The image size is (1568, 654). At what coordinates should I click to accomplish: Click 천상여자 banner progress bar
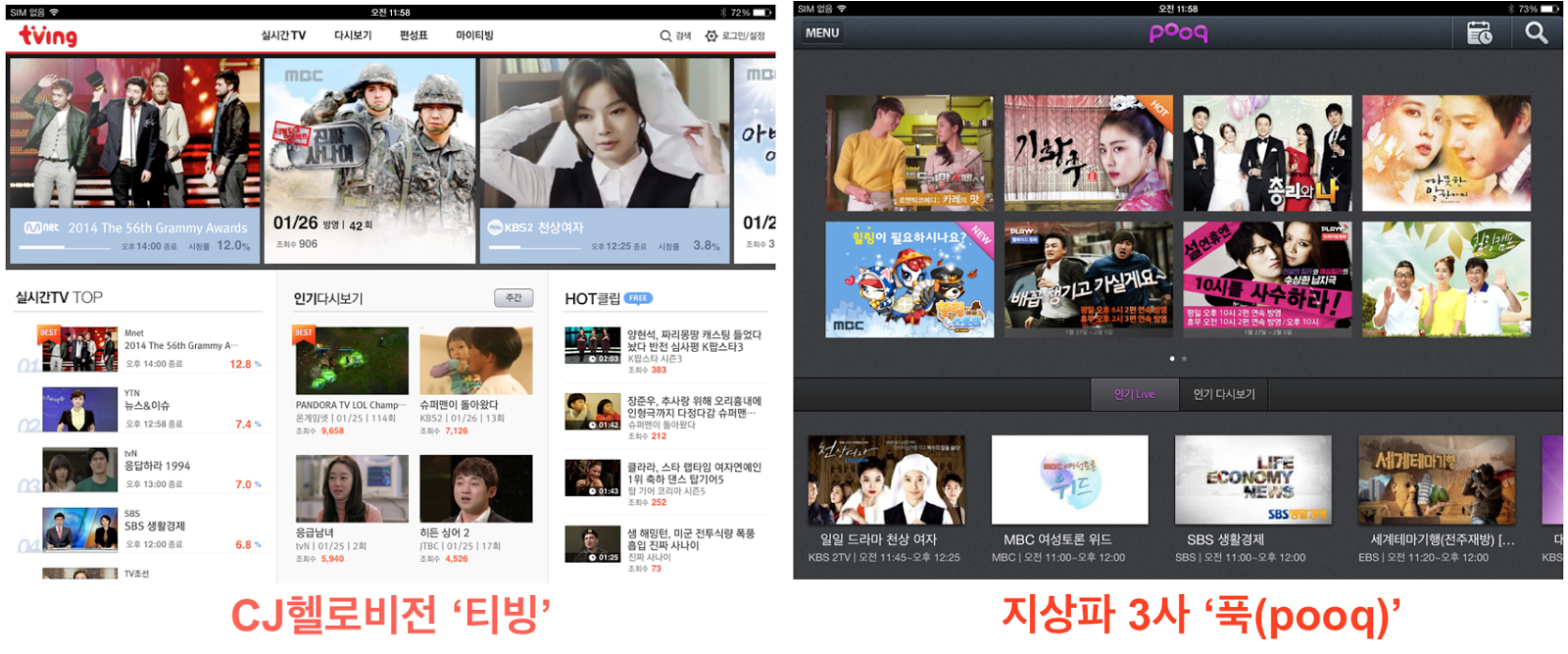(534, 247)
